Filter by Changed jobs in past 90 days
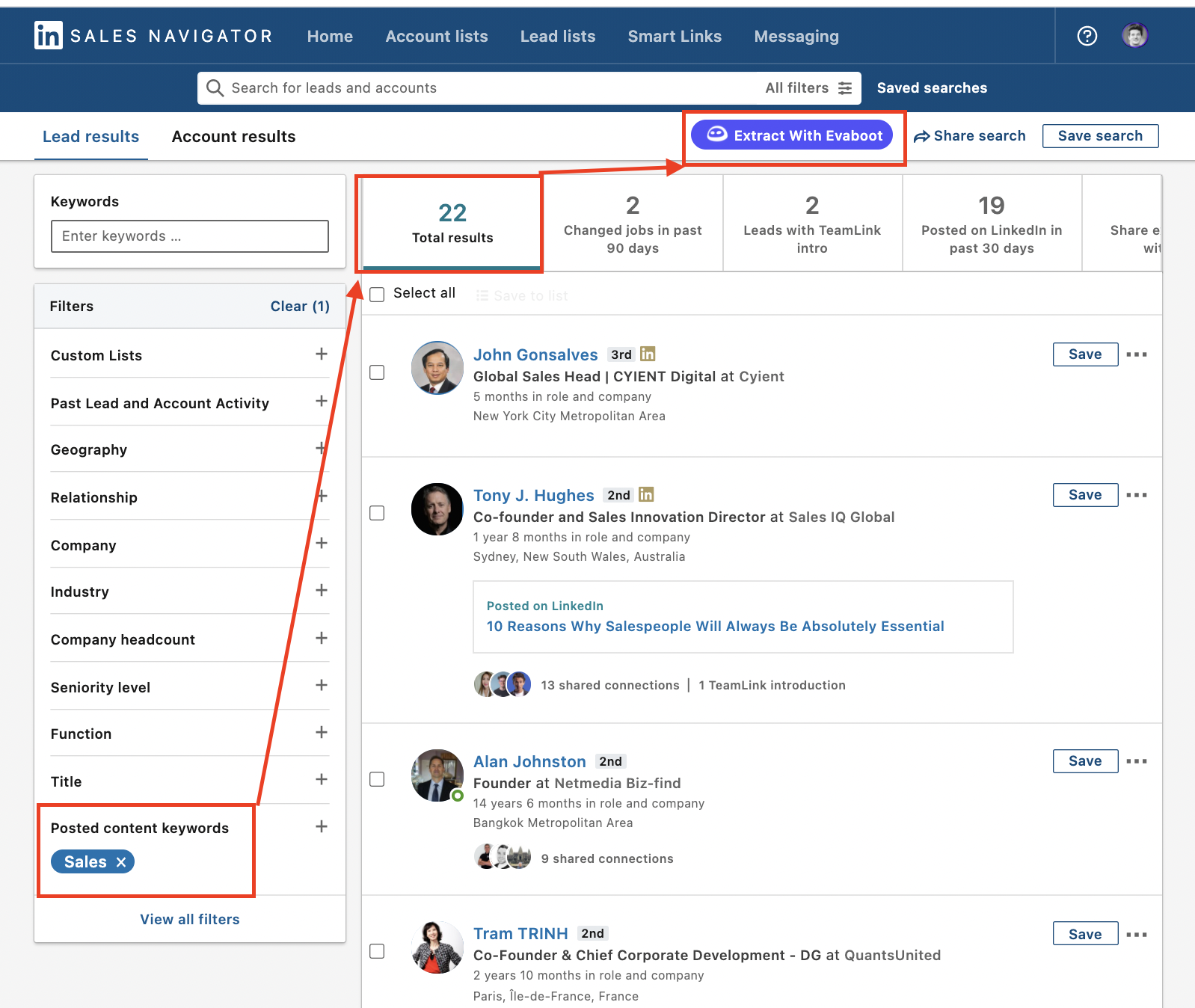1195x1008 pixels. click(x=633, y=223)
